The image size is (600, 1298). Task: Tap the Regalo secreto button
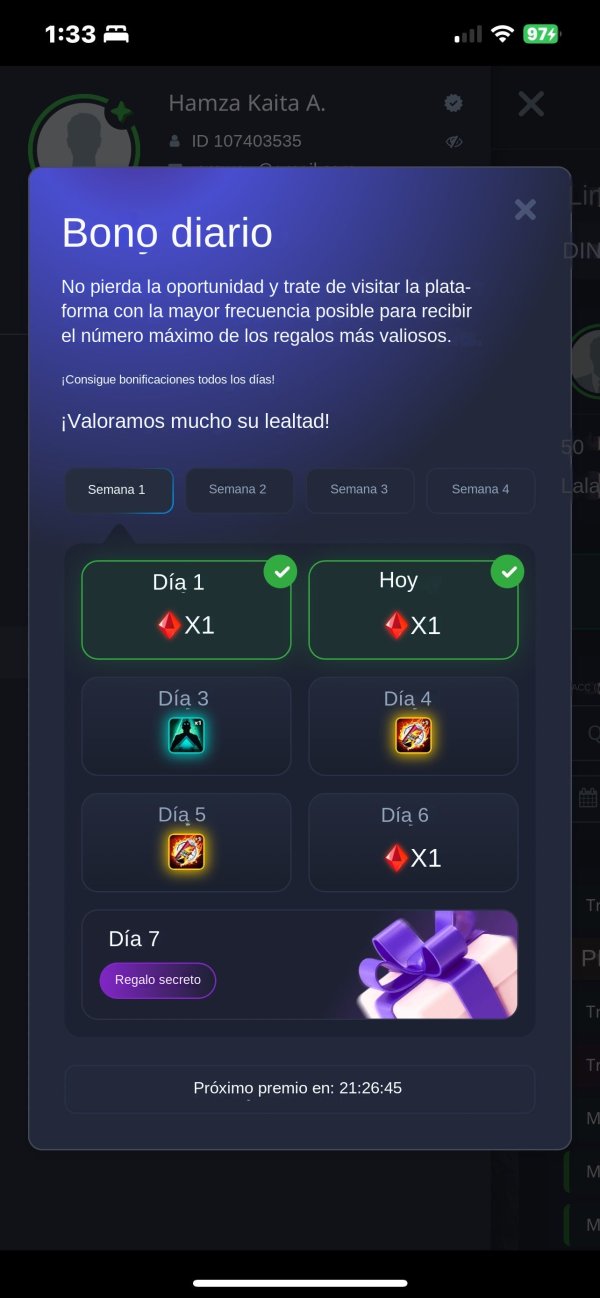[x=158, y=980]
